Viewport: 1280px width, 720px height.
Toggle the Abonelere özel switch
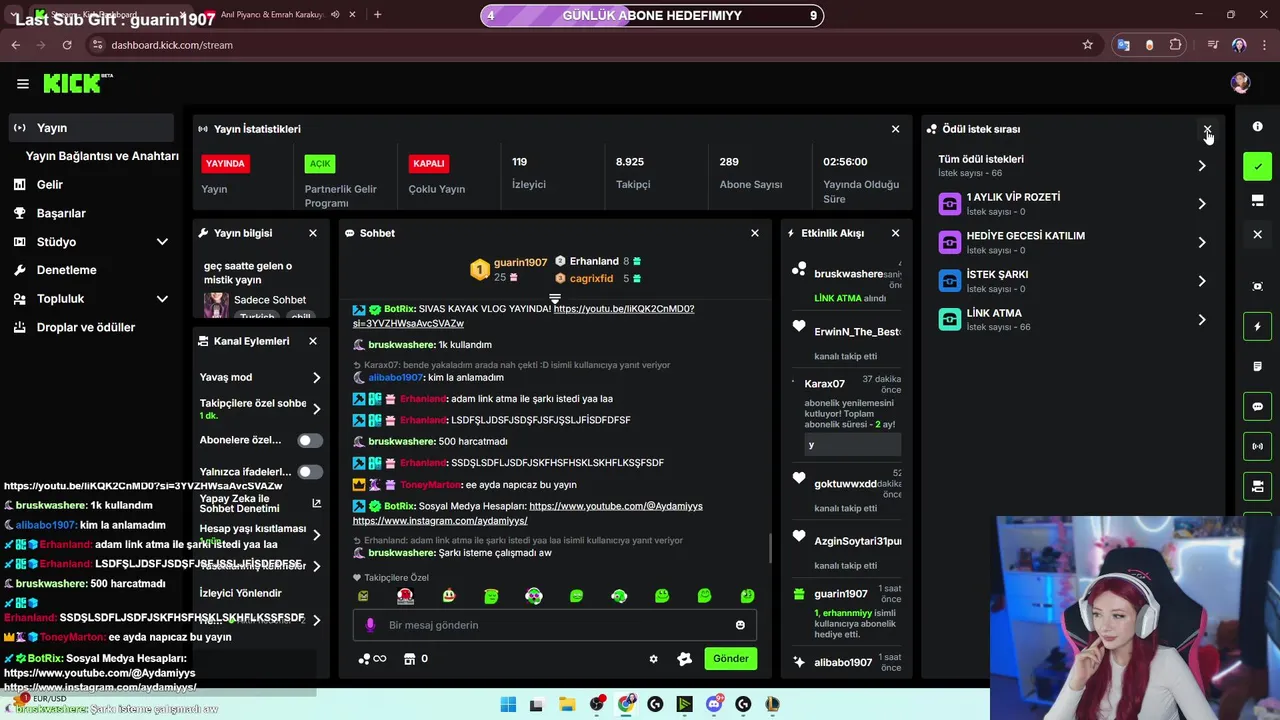[x=310, y=440]
